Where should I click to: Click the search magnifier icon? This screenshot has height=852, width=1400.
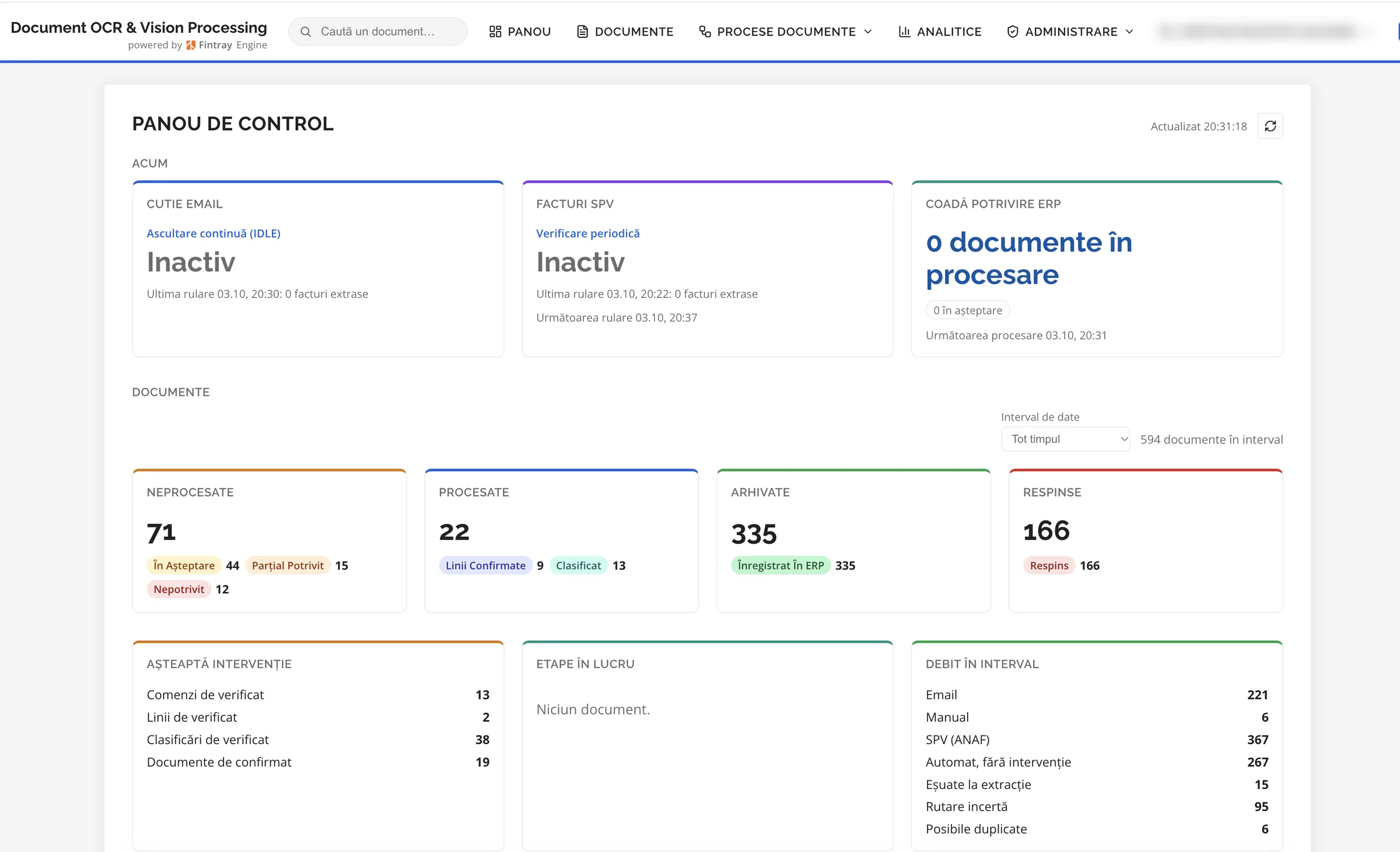coord(305,32)
